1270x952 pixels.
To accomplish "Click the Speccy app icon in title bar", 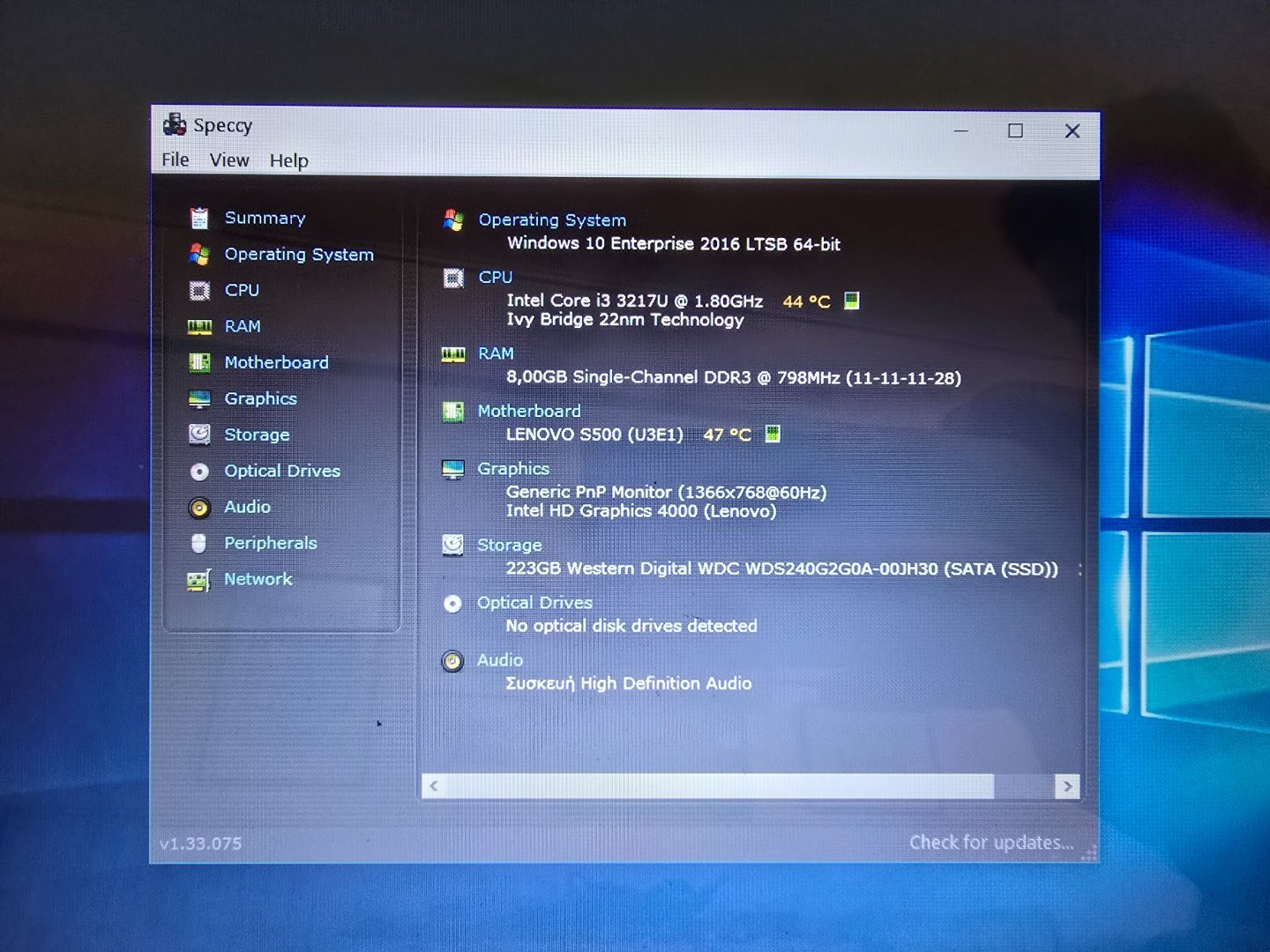I will (175, 124).
